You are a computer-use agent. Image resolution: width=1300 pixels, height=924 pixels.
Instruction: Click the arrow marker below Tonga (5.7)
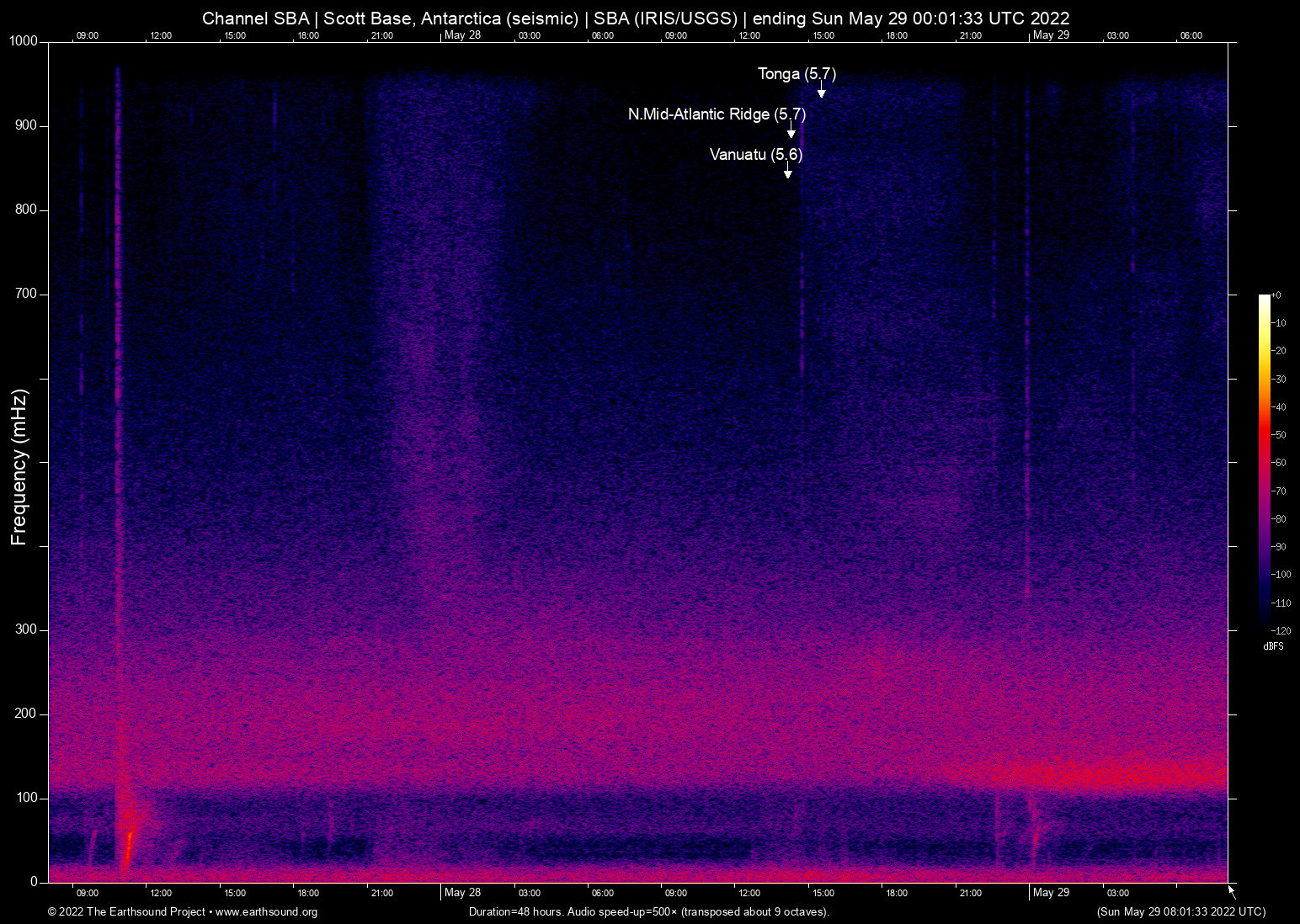click(x=821, y=91)
